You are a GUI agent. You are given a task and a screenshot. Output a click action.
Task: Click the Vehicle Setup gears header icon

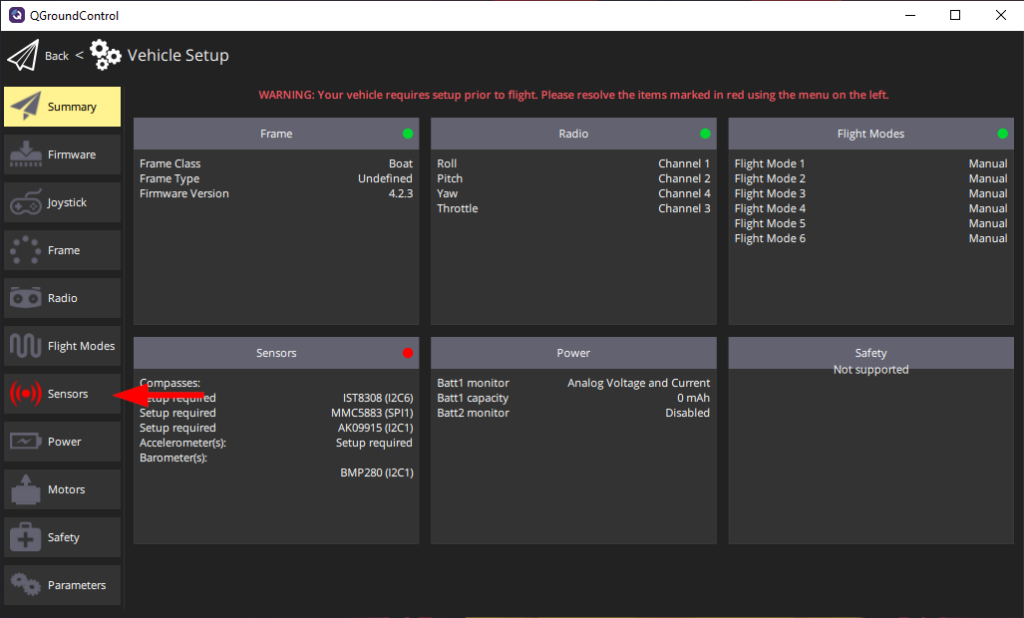click(x=105, y=55)
